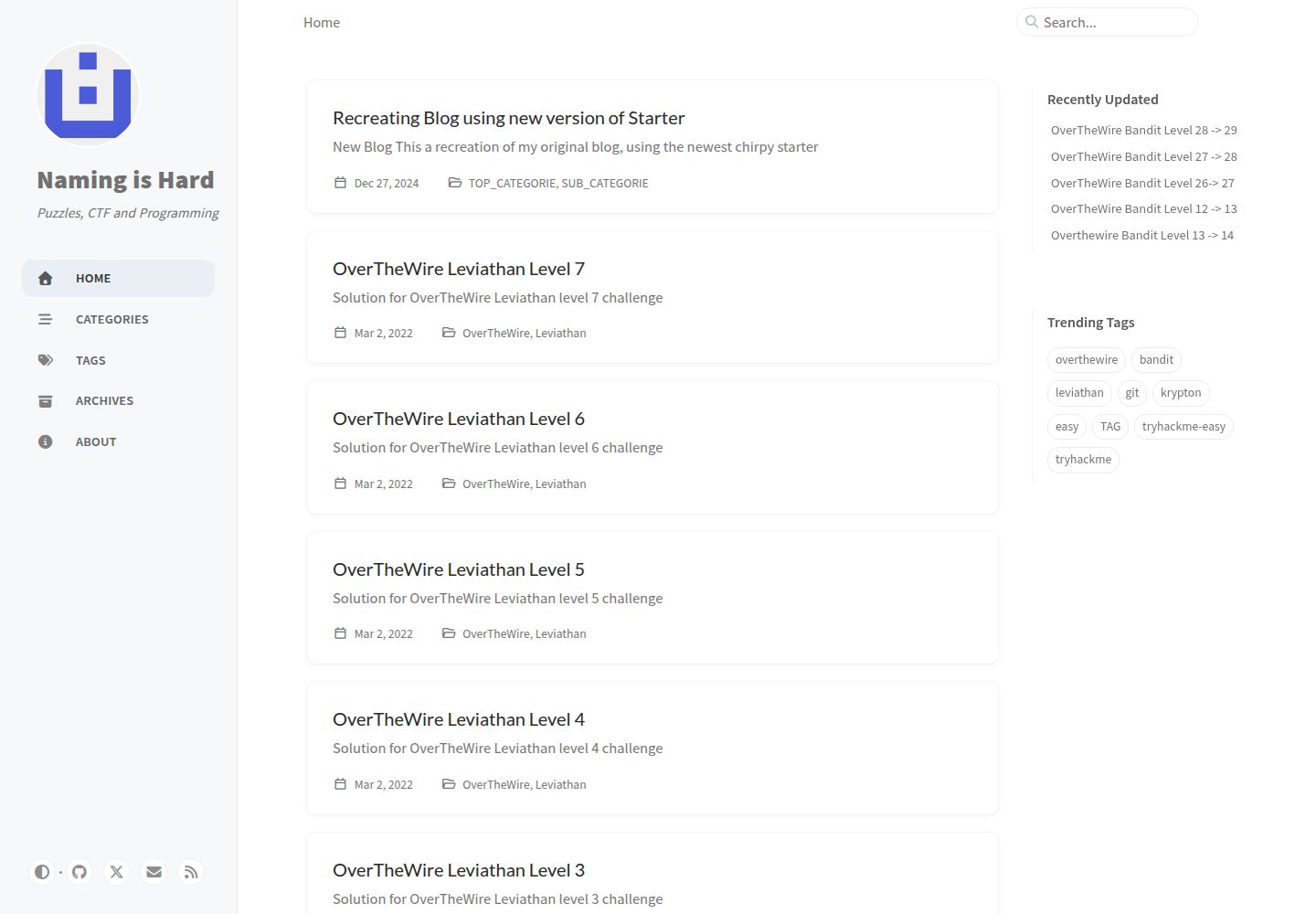The width and height of the screenshot is (1316, 914).
Task: Select the tryhackme-easy trending tag
Action: 1183,427
